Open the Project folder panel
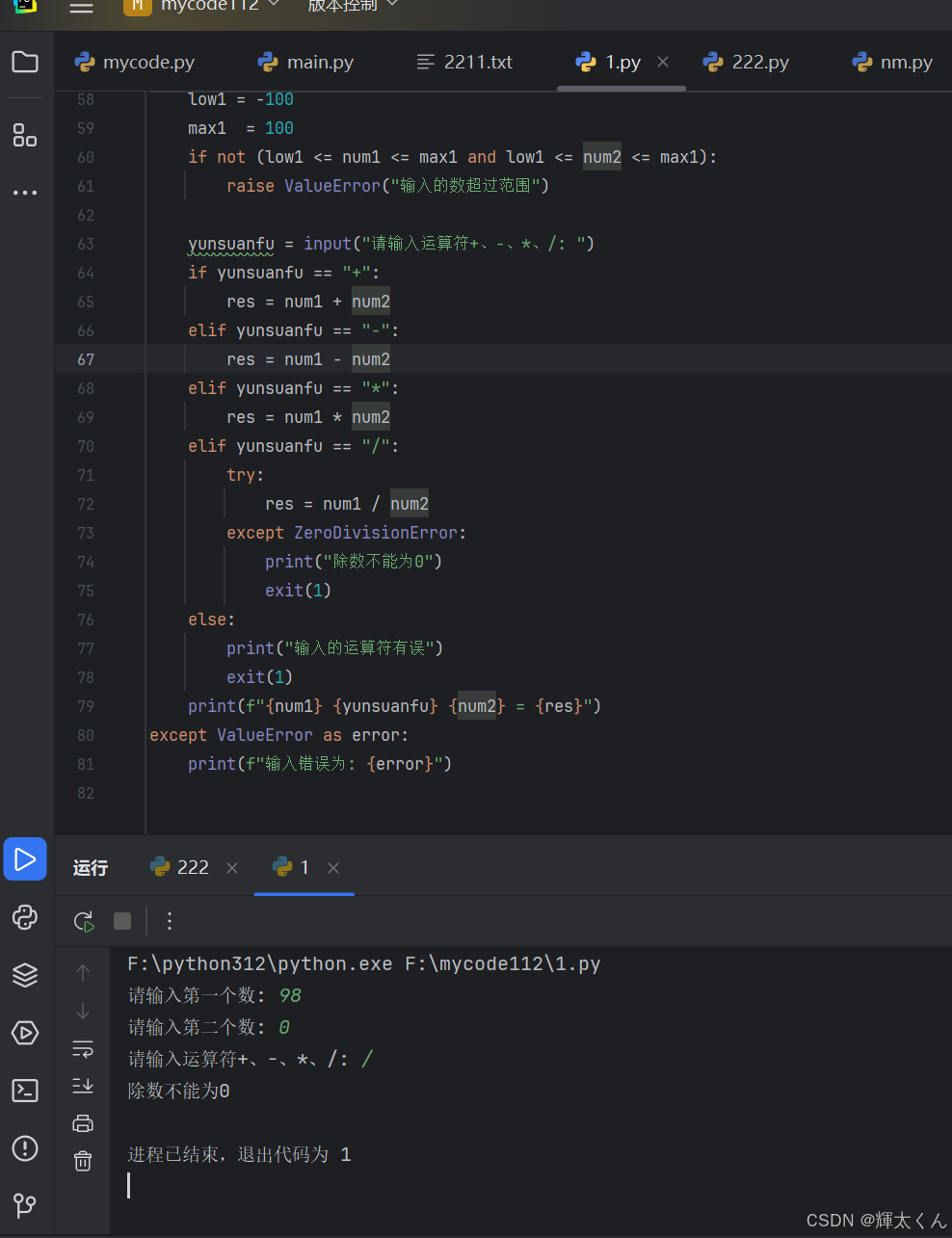The width and height of the screenshot is (952, 1238). [x=25, y=62]
